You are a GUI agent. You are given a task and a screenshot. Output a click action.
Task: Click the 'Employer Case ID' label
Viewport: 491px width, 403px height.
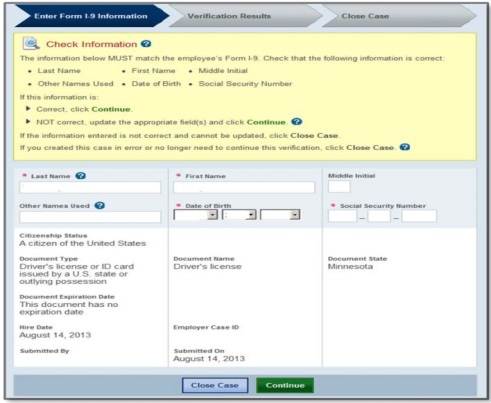point(206,327)
